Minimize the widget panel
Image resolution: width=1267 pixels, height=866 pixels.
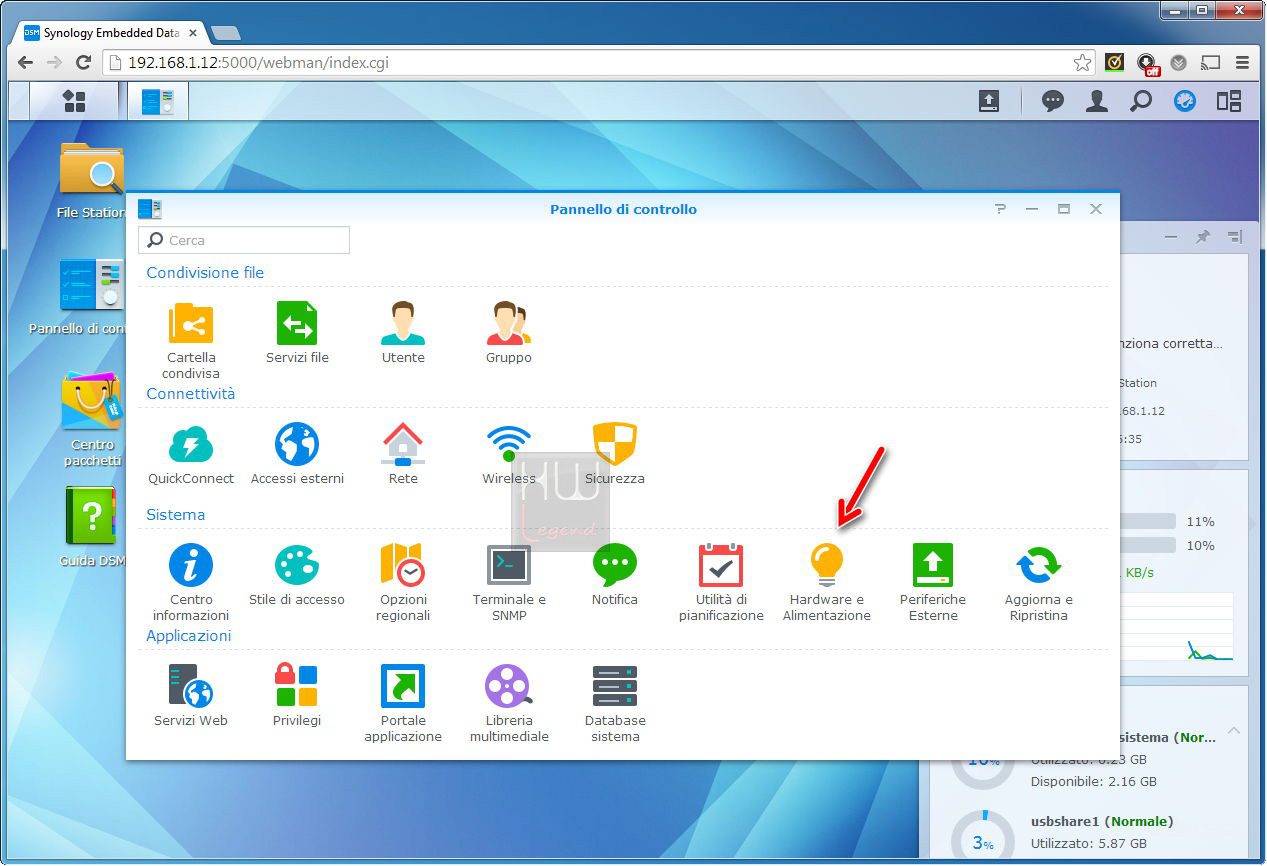pos(1171,237)
